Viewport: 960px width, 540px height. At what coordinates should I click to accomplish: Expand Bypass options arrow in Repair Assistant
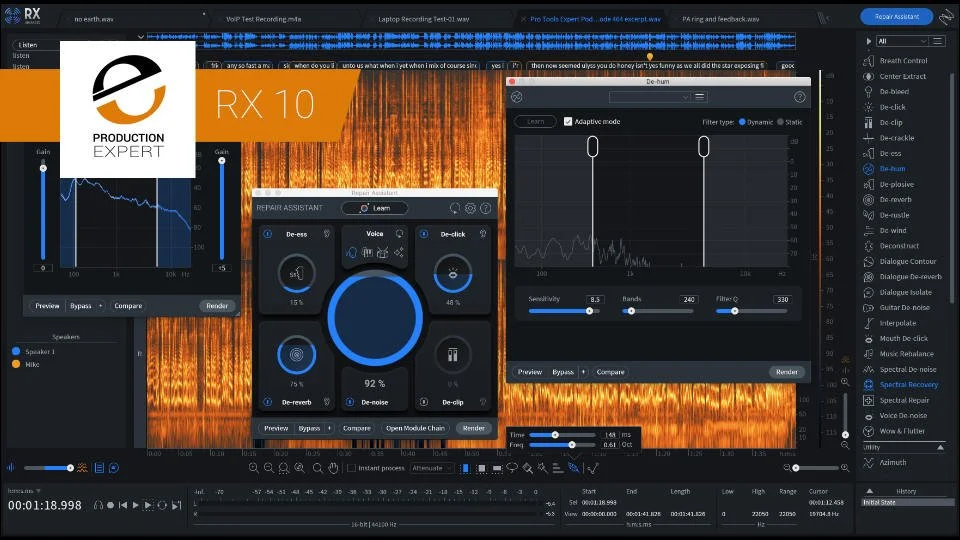click(x=329, y=428)
